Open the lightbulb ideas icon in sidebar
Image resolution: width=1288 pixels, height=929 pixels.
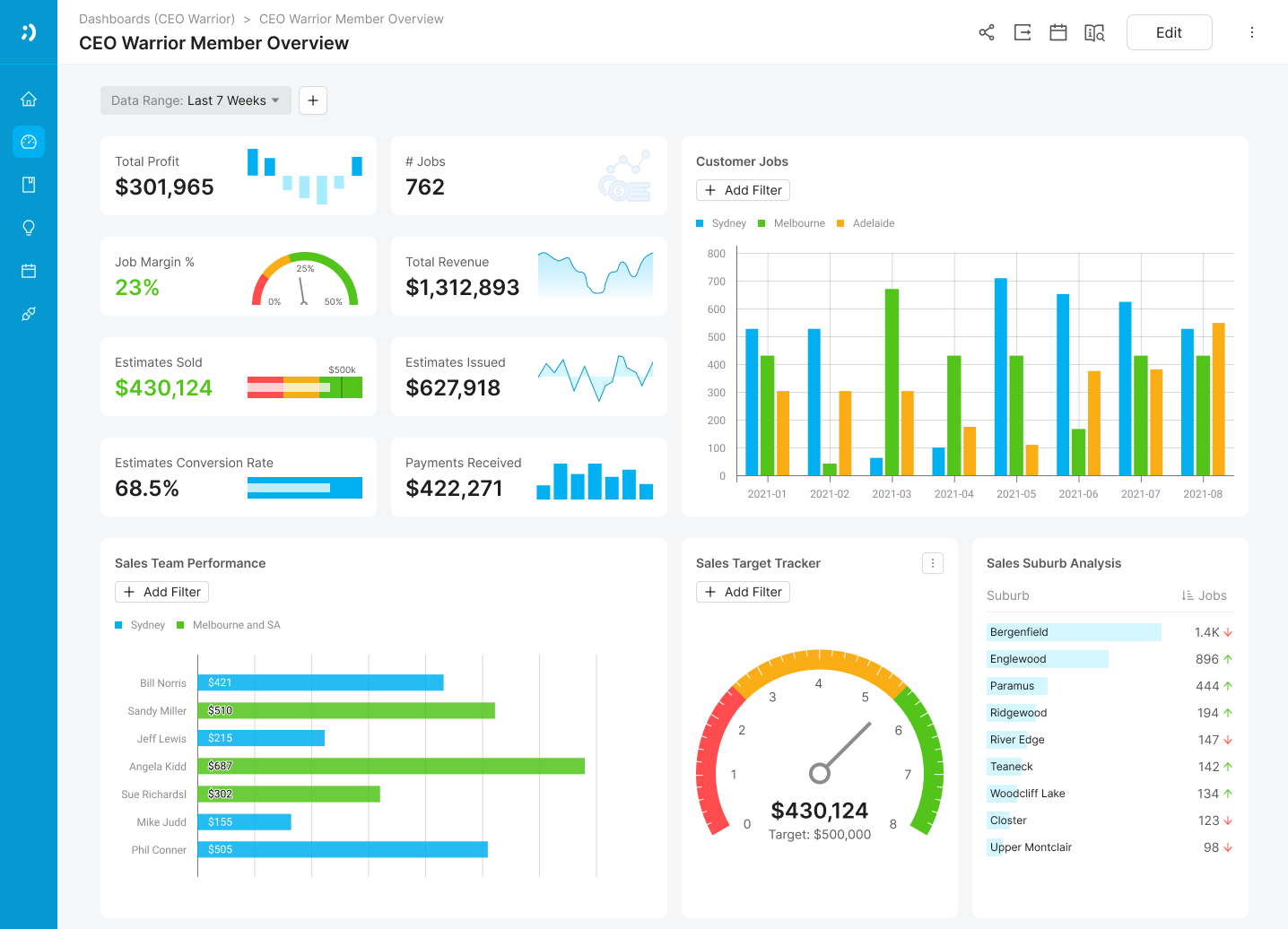coord(29,228)
